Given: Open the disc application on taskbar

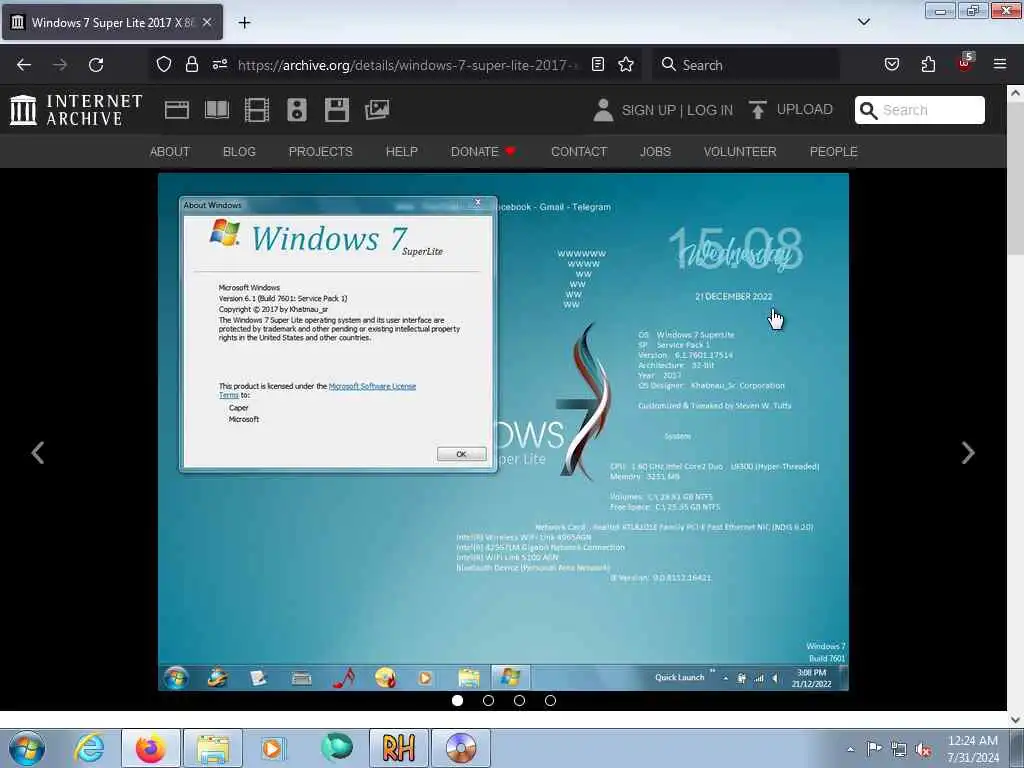Looking at the screenshot, I should tap(460, 748).
